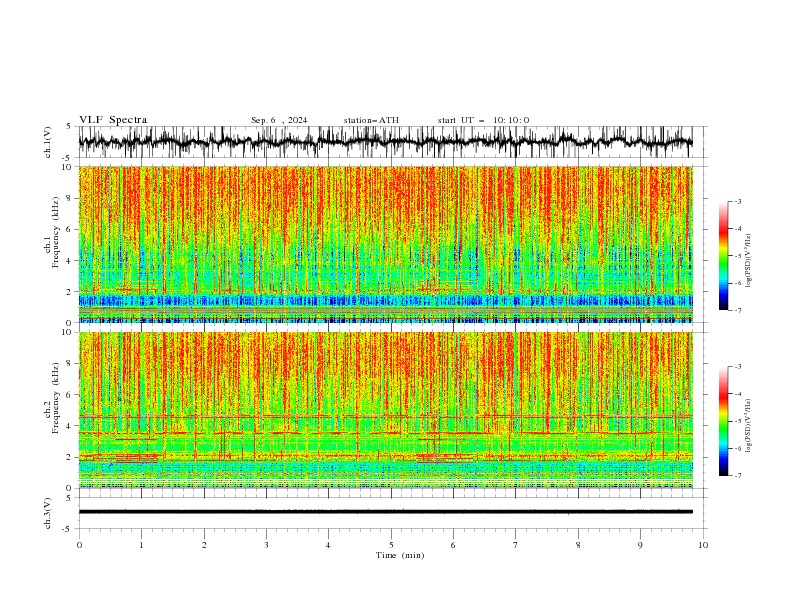Click the ch.1 Frequency (kHz) axis label

click(x=52, y=233)
